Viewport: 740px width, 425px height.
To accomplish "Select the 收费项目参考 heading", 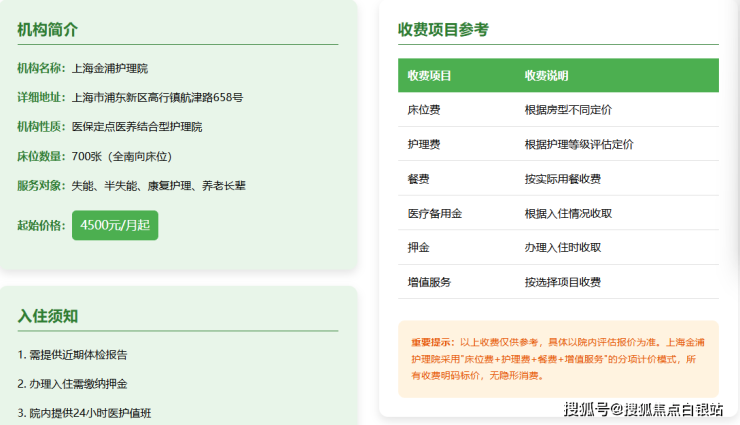I will (x=443, y=30).
